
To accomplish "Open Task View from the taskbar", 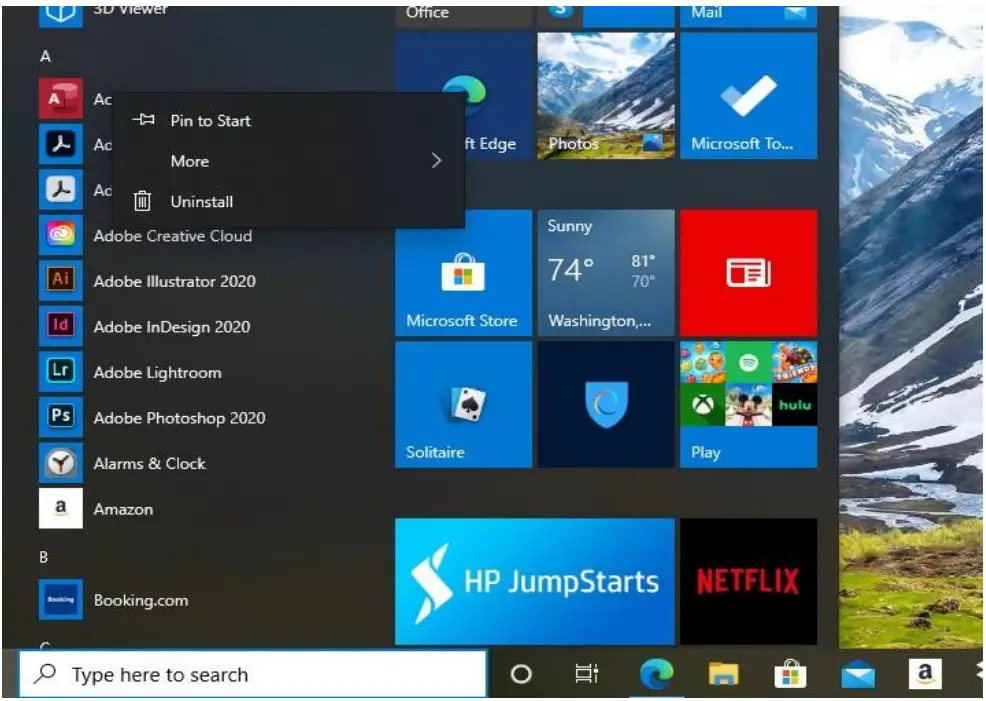I will pyautogui.click(x=588, y=674).
